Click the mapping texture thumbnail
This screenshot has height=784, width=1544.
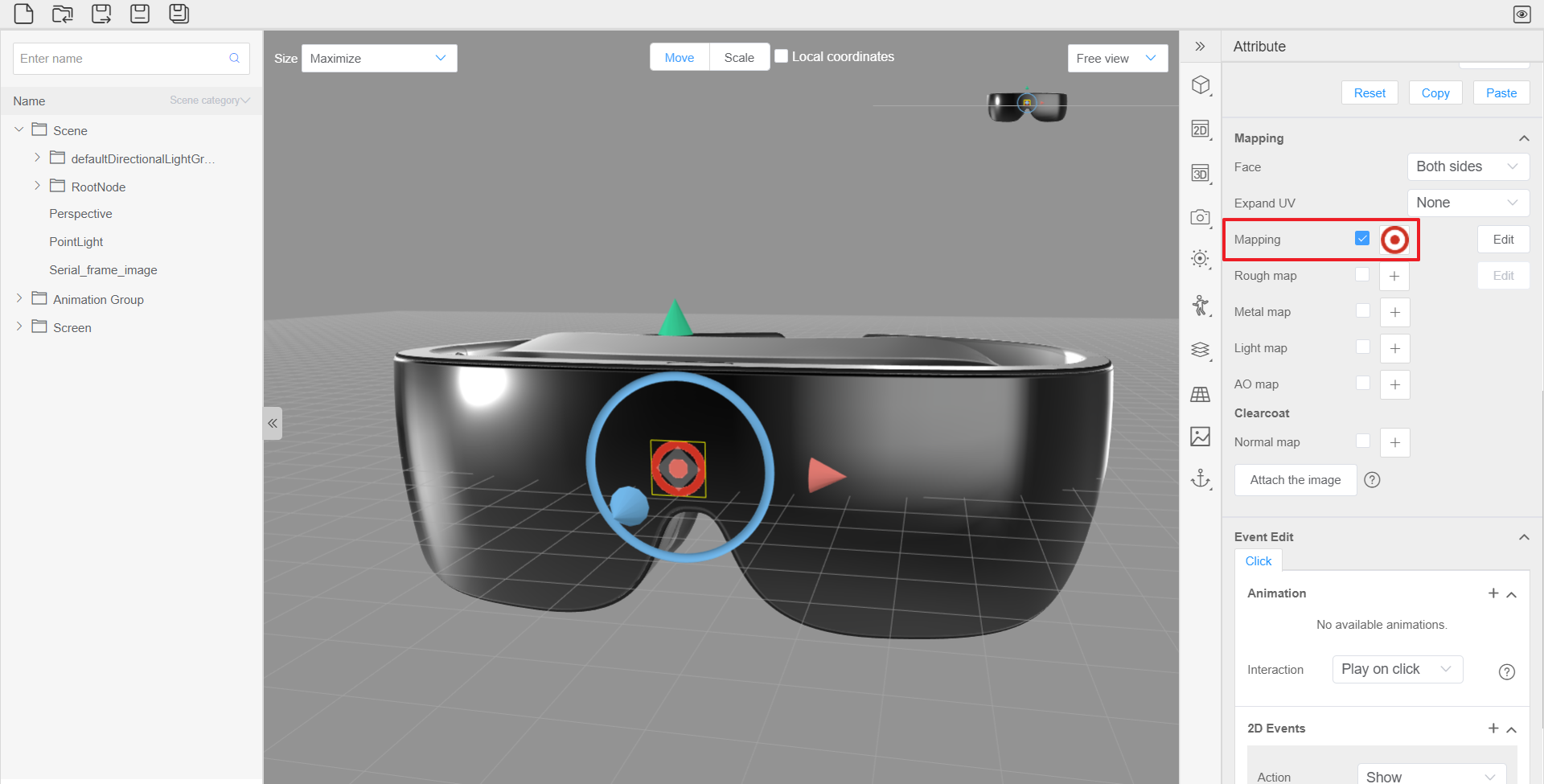pyautogui.click(x=1394, y=240)
